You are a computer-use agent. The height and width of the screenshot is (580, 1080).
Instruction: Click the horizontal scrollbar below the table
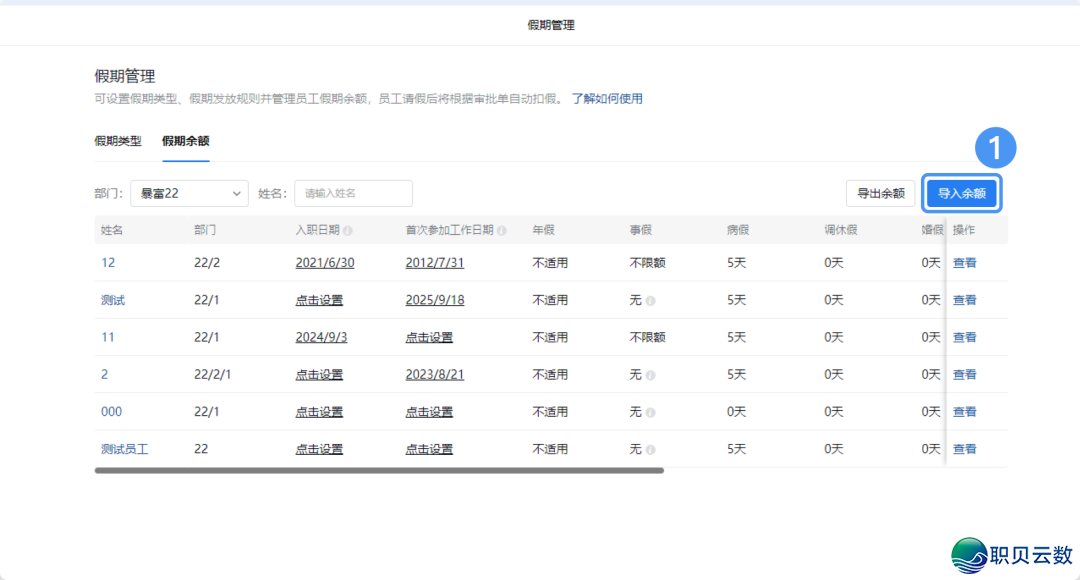click(x=380, y=470)
